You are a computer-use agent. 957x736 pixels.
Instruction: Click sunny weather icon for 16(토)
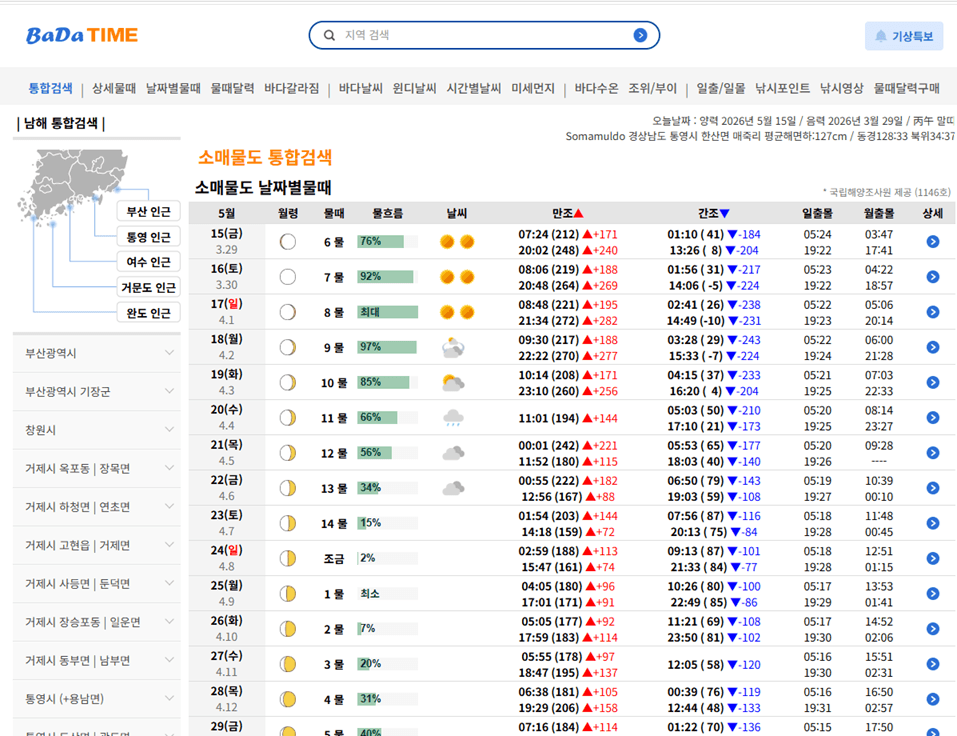[457, 277]
